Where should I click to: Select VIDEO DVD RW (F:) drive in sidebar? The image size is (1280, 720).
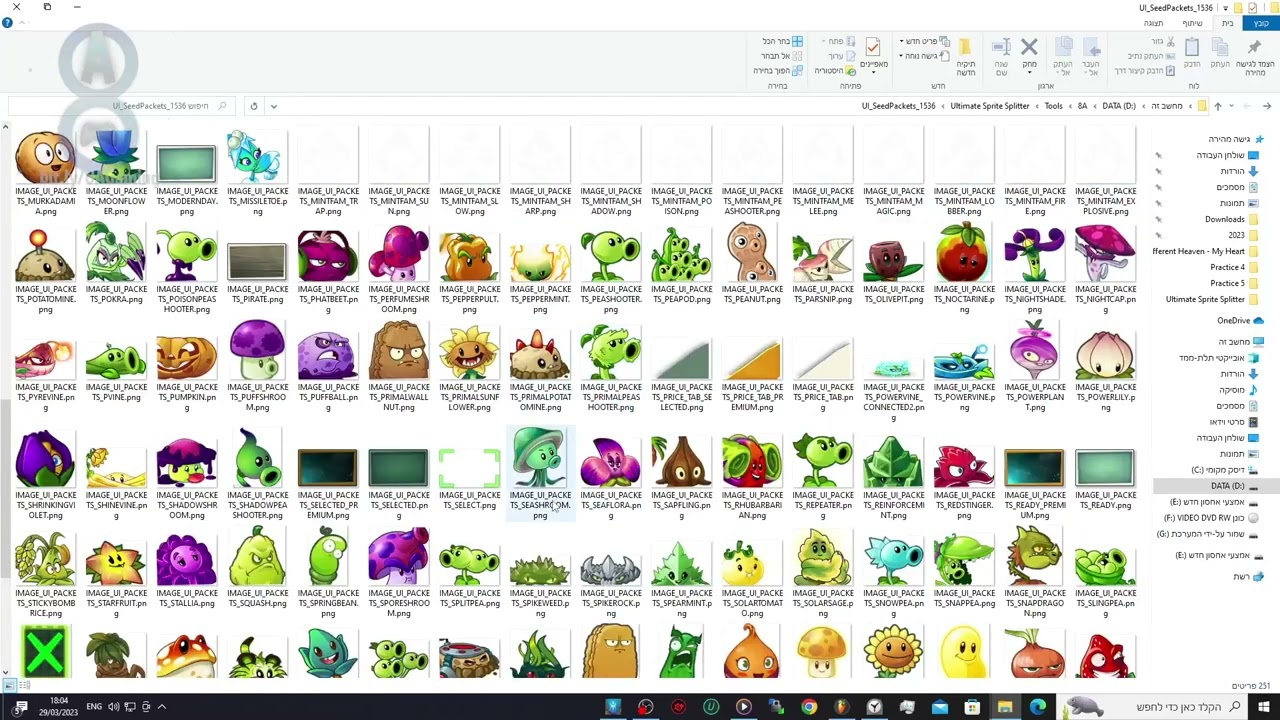coord(1211,518)
